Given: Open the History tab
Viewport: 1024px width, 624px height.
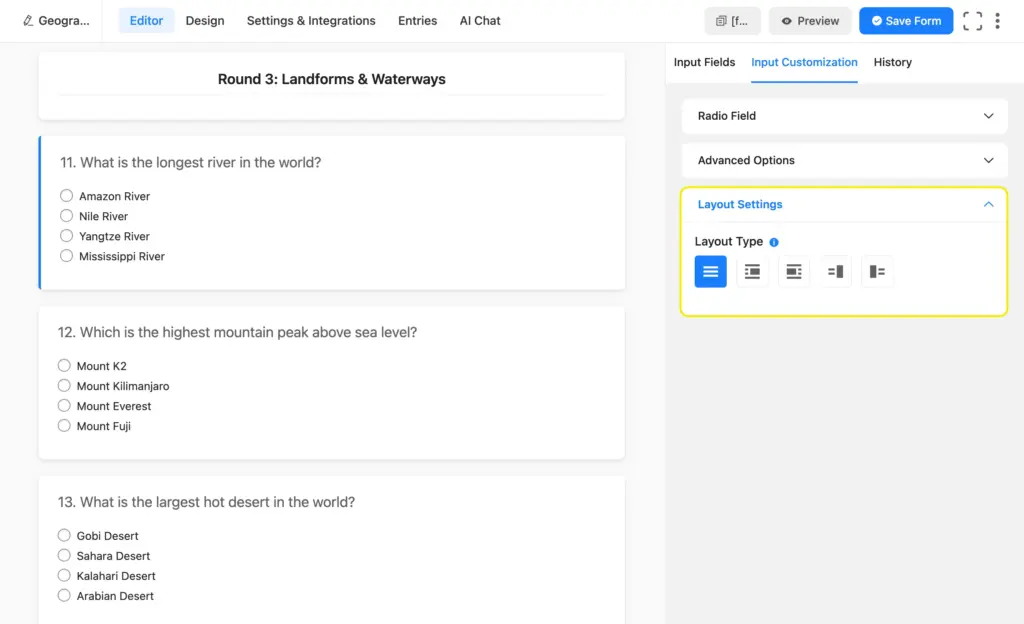Looking at the screenshot, I should point(893,62).
